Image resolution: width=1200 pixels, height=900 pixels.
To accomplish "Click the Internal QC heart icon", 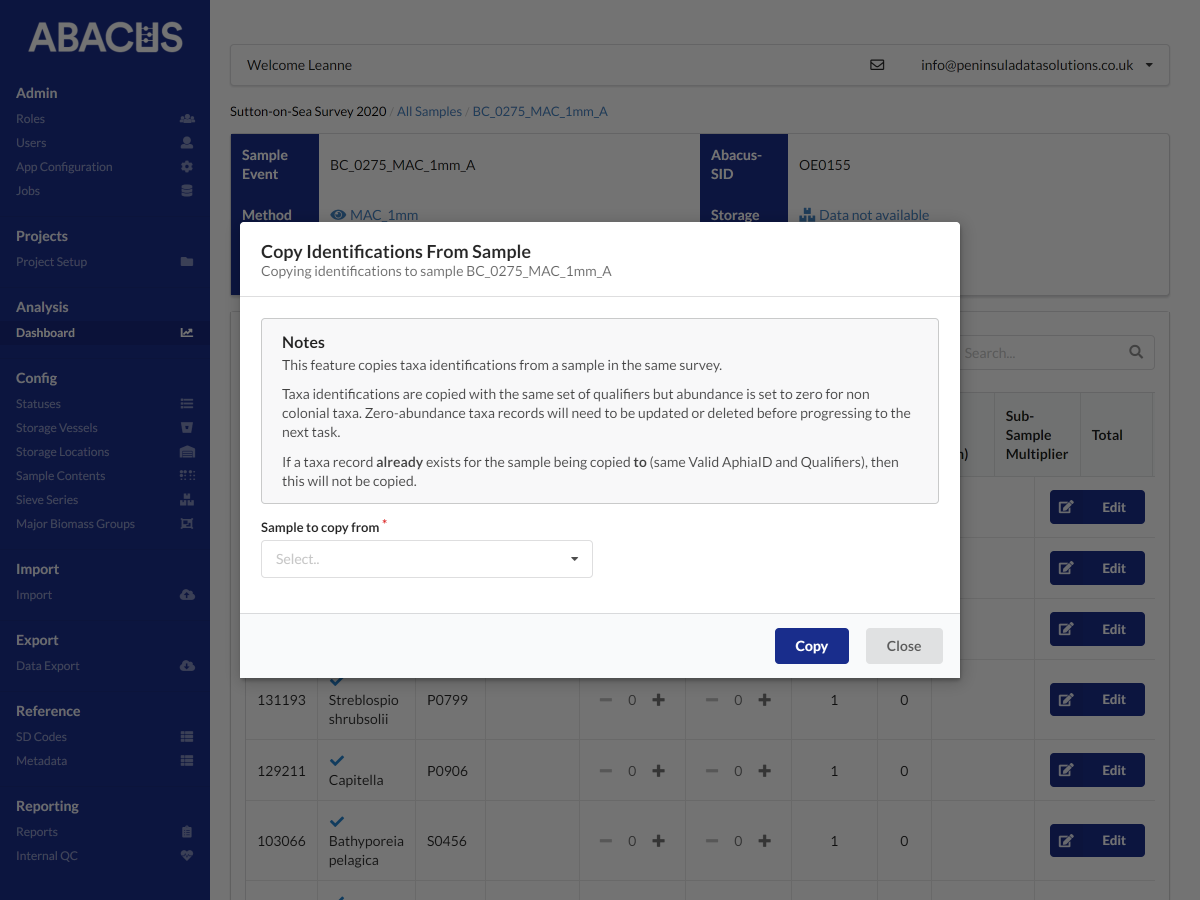I will pos(187,855).
